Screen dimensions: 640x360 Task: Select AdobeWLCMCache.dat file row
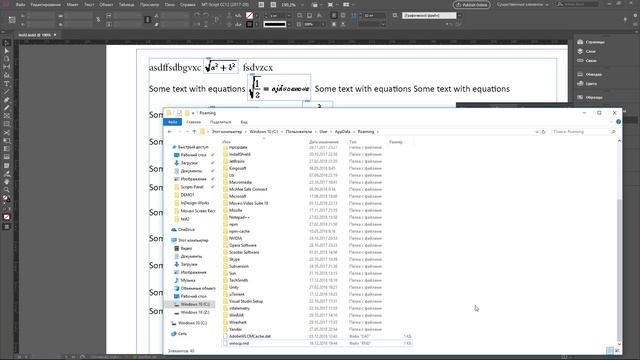317,336
